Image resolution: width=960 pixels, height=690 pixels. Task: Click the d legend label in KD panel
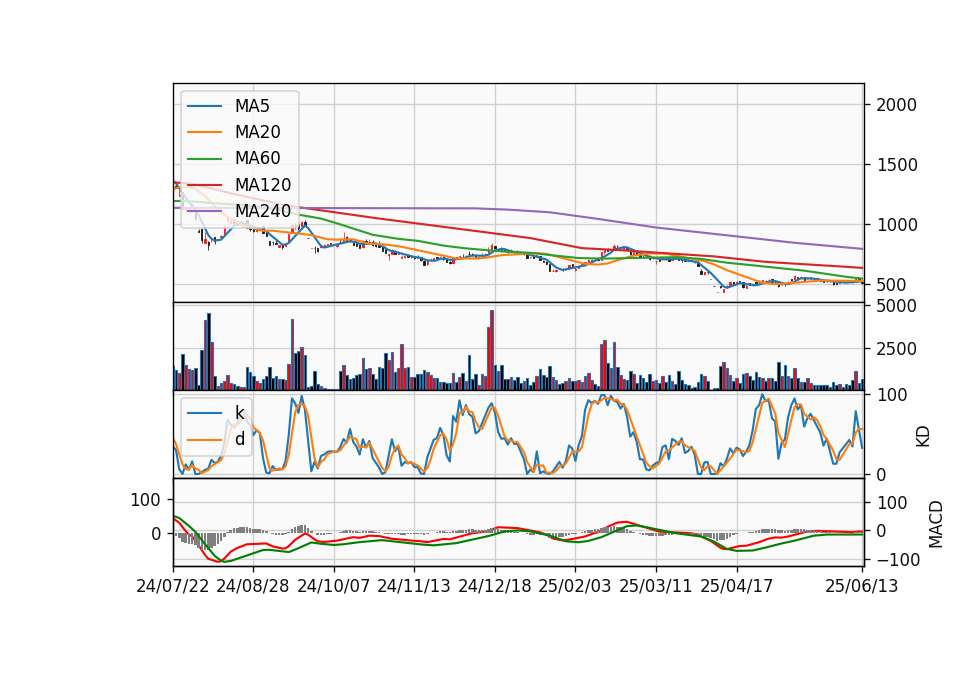[x=239, y=439]
